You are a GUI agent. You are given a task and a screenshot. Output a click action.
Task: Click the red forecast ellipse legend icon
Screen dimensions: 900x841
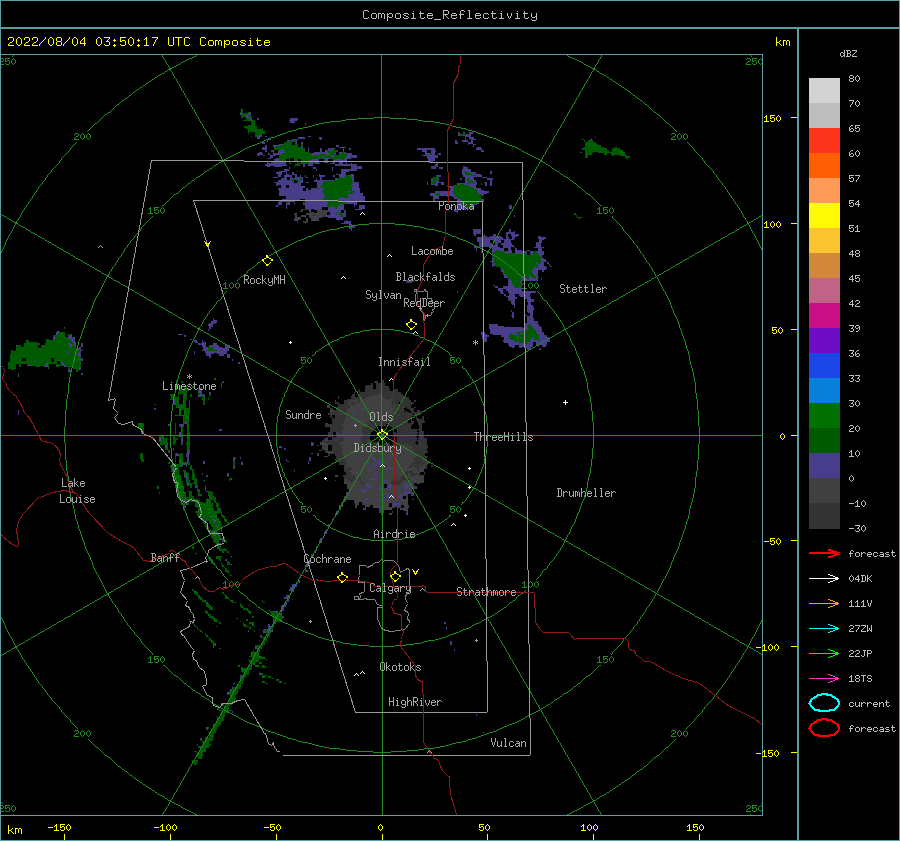click(x=824, y=728)
